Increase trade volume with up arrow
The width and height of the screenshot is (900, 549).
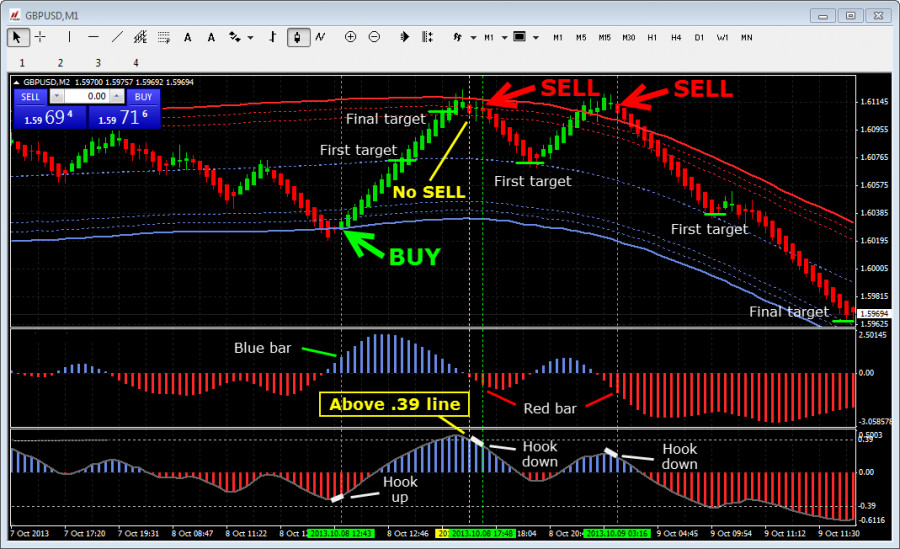117,96
